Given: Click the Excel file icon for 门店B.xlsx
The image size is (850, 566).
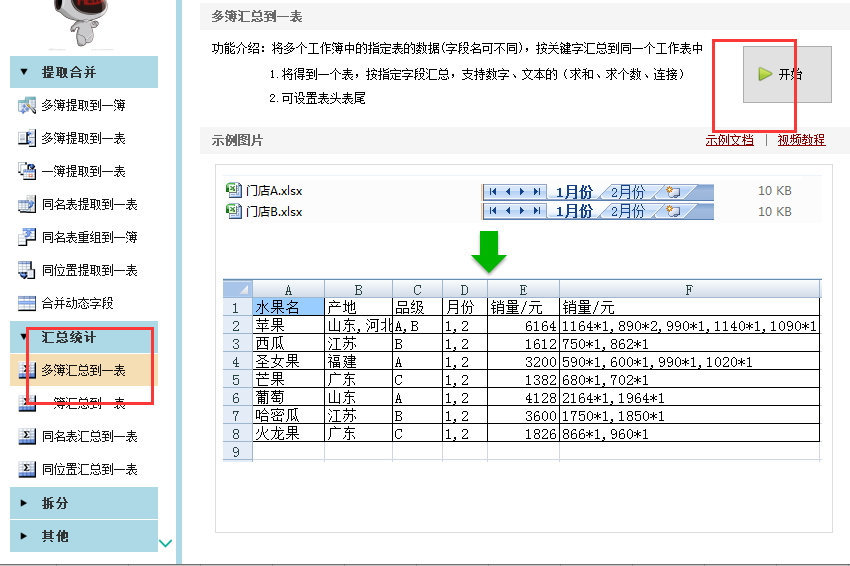Looking at the screenshot, I should pos(234,211).
